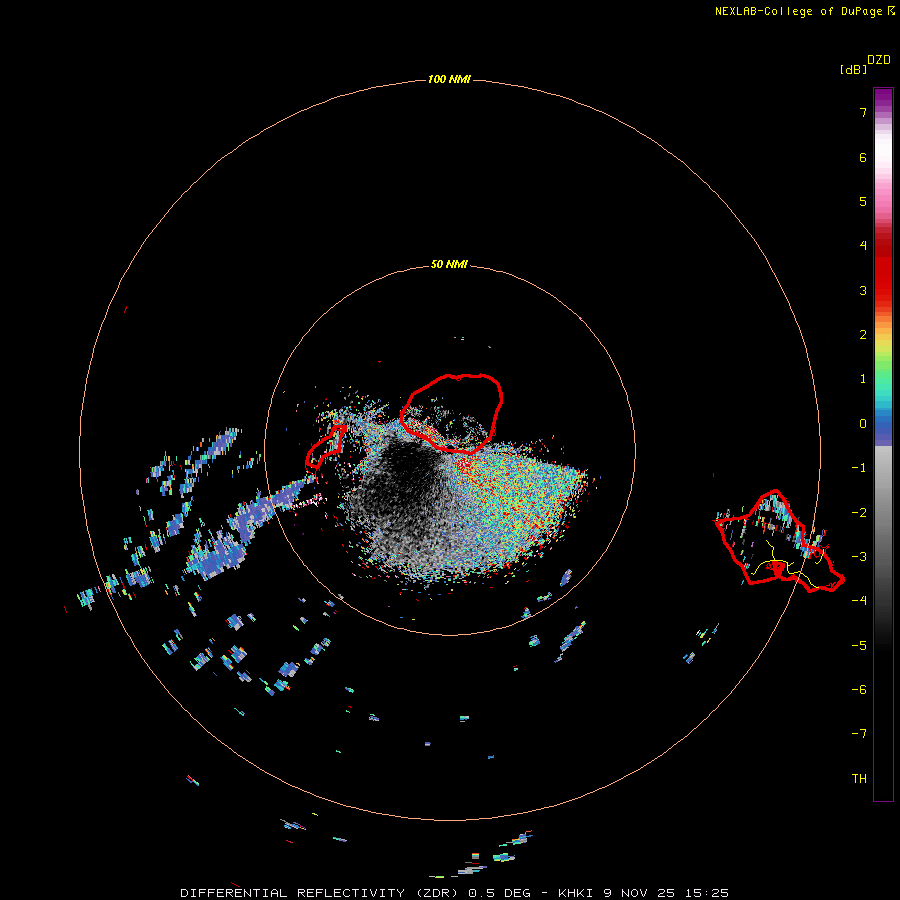Click the 2 tick label on color scale

(863, 335)
